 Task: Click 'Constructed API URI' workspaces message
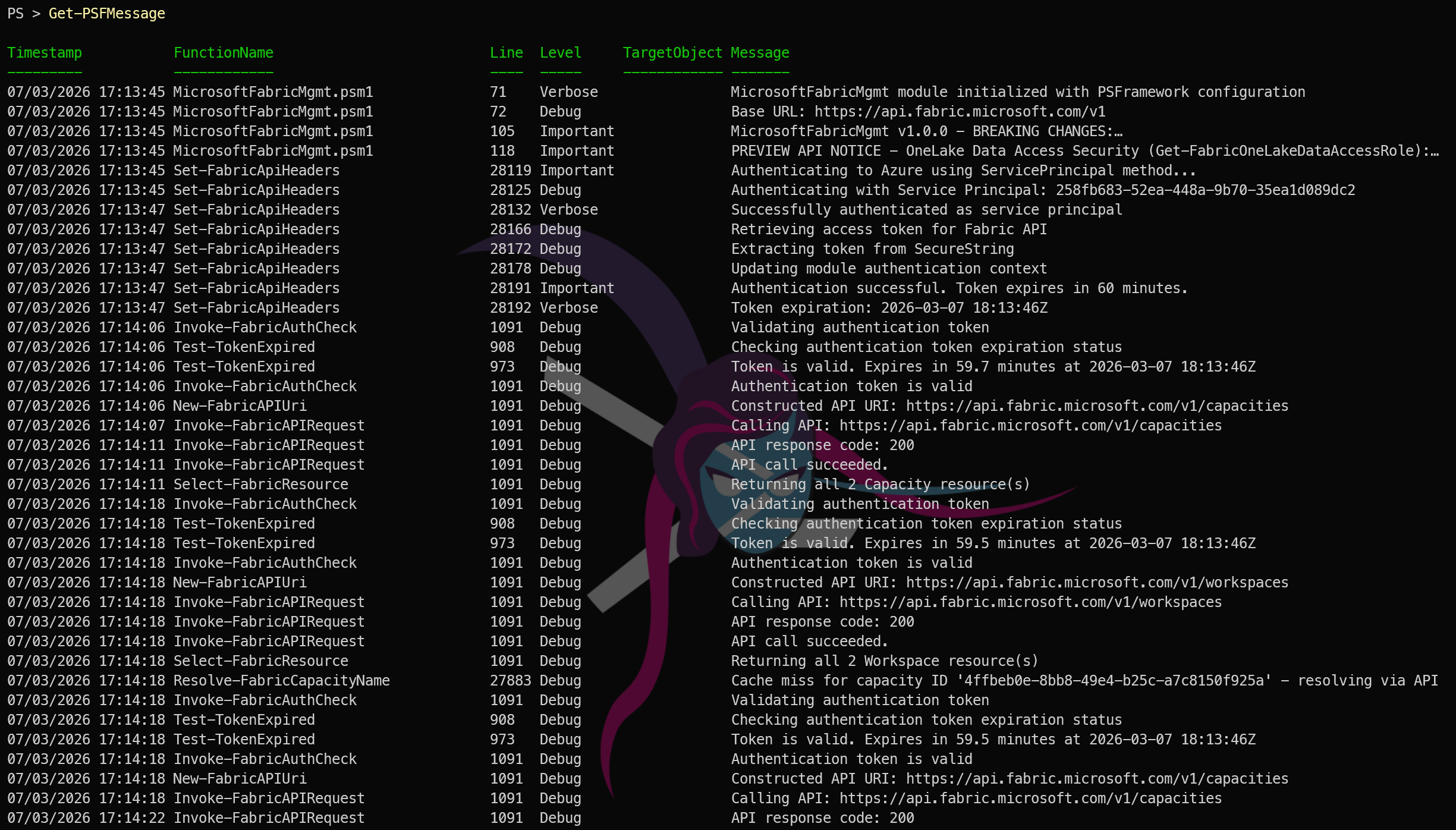pyautogui.click(x=1010, y=582)
